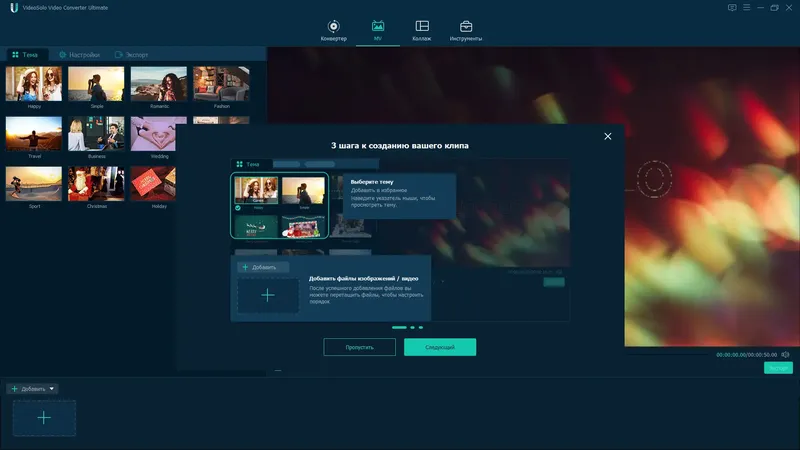This screenshot has height=450, width=800.
Task: Open the Инструменты (Tools) toolbox icon
Action: click(466, 26)
